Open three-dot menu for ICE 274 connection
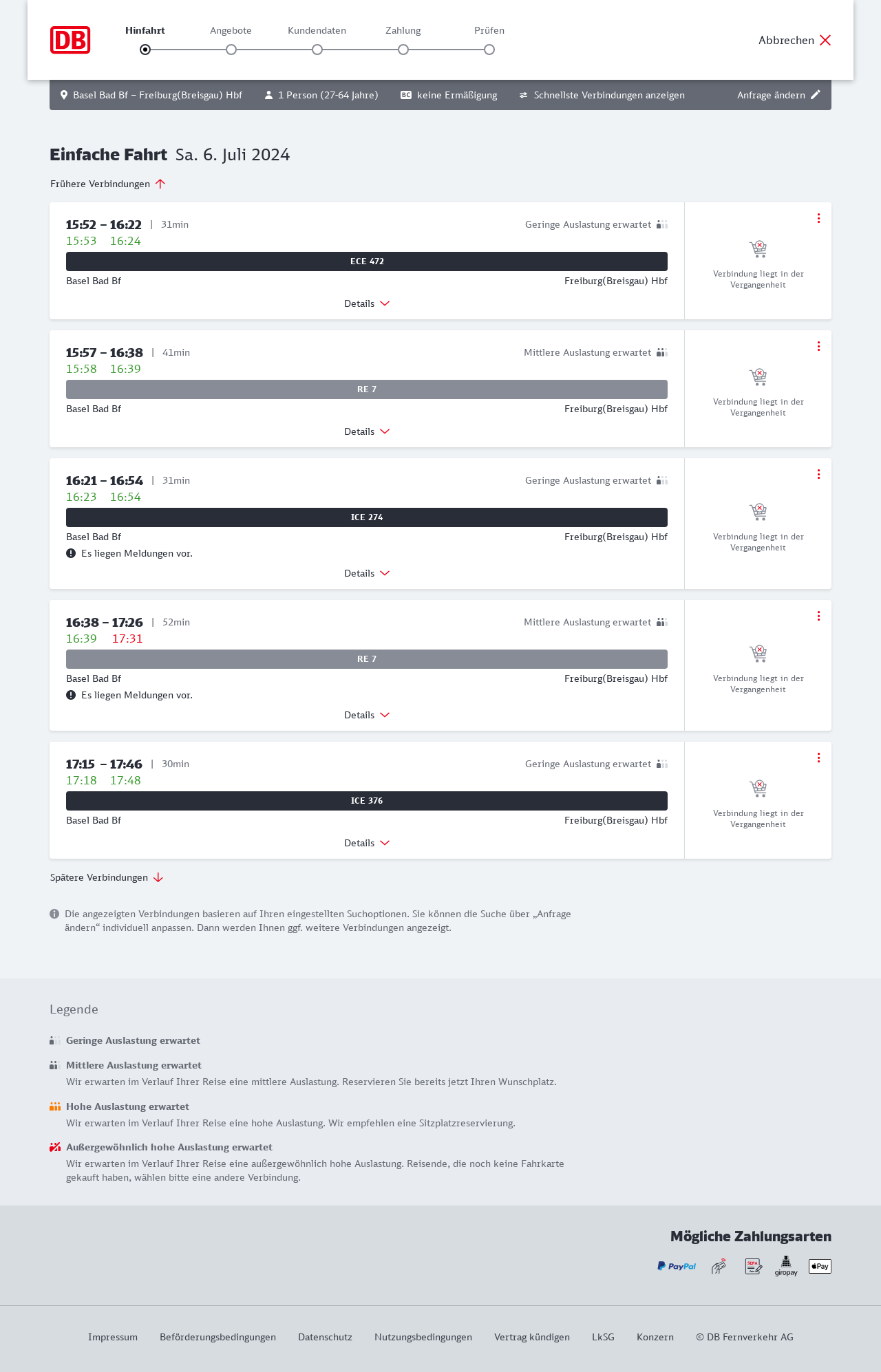The image size is (881, 1372). click(818, 474)
